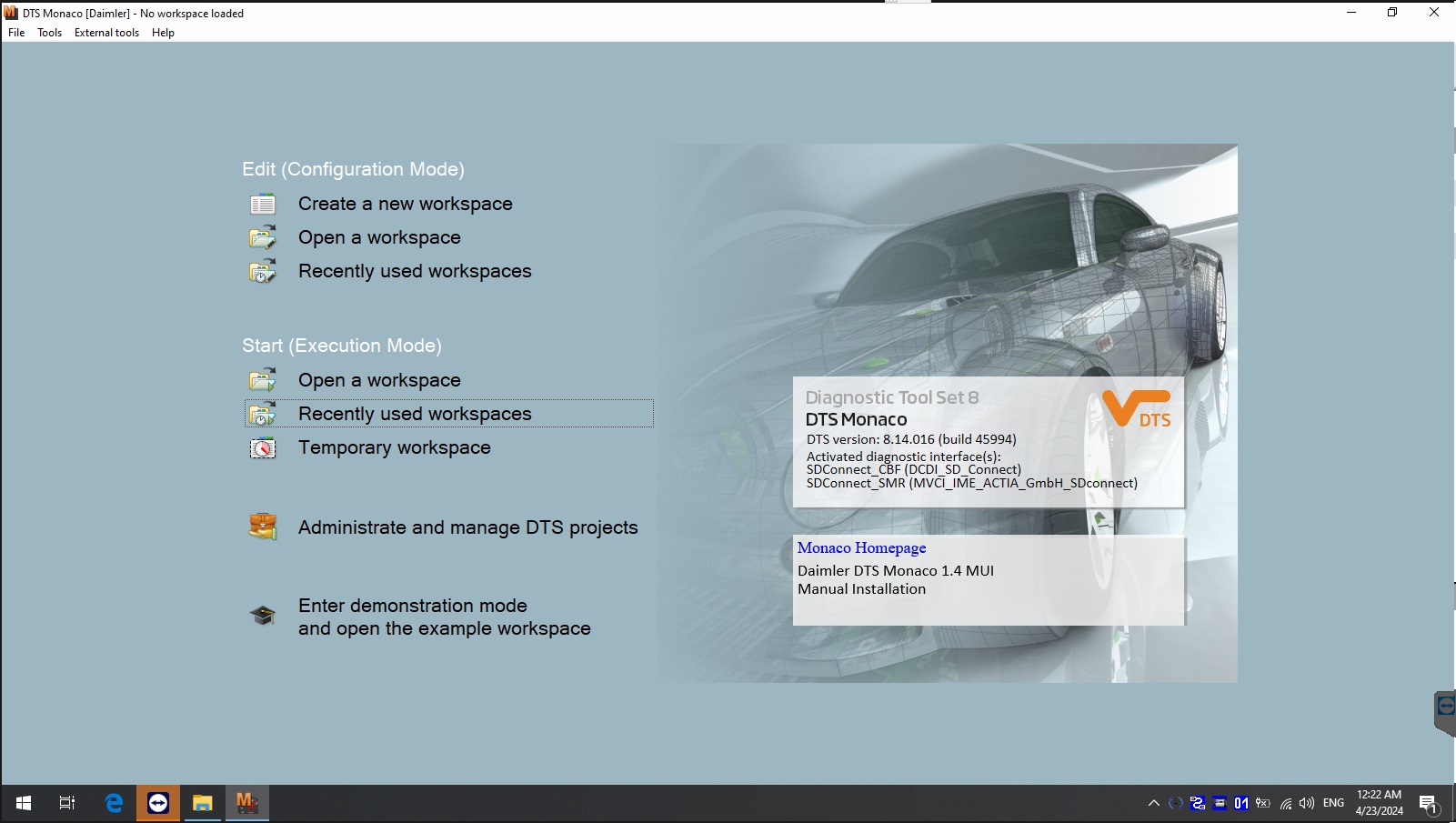Click the Manual Installation text
Image resolution: width=1456 pixels, height=823 pixels.
(861, 589)
